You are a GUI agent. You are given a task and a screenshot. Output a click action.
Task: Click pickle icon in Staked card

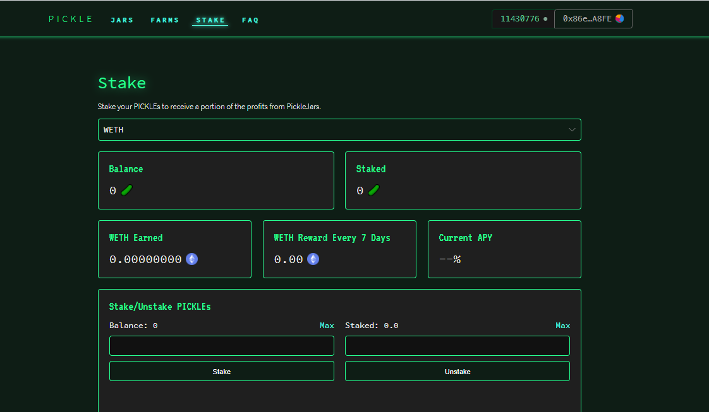point(374,190)
